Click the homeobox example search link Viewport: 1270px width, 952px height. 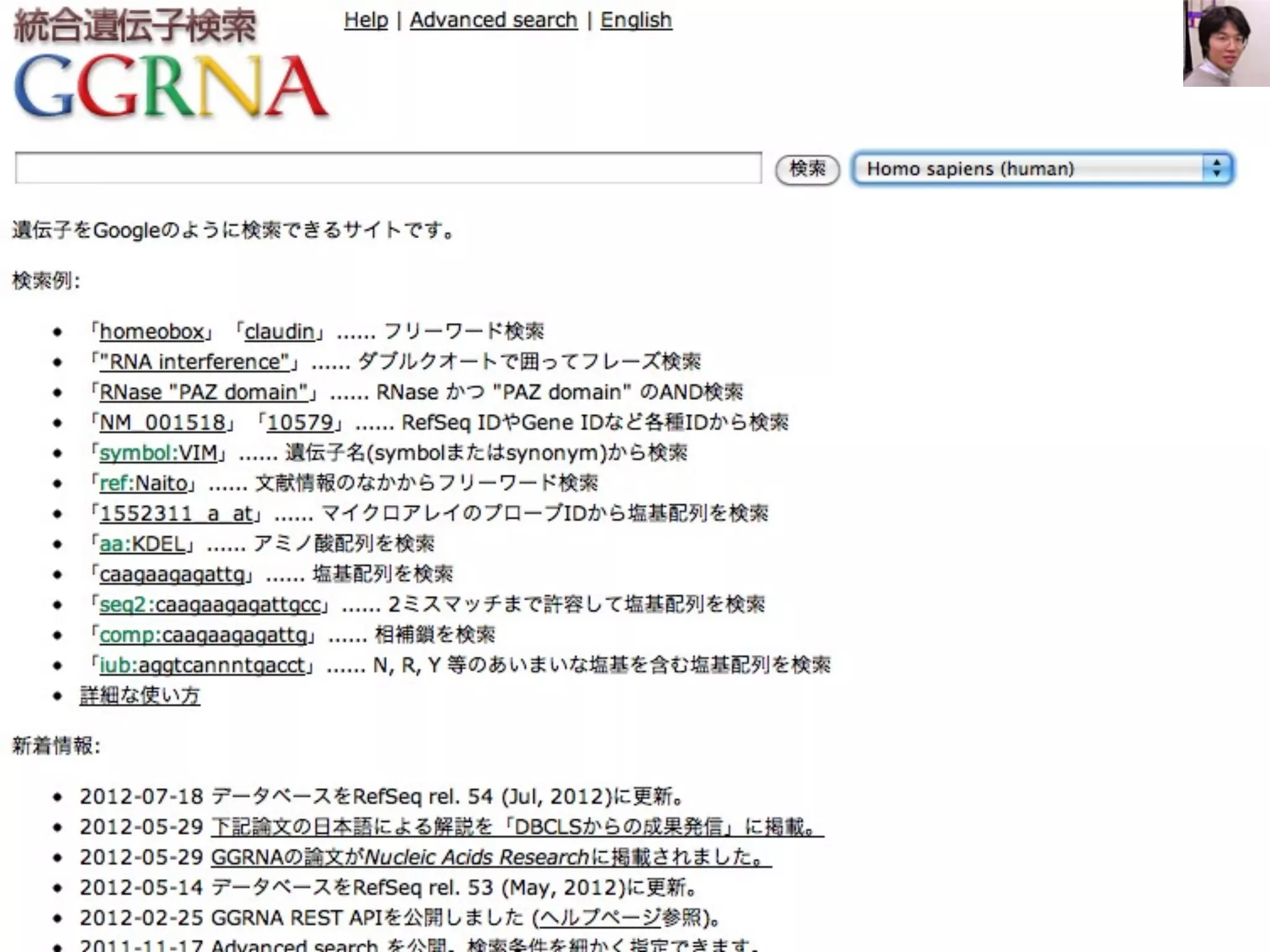pyautogui.click(x=152, y=332)
